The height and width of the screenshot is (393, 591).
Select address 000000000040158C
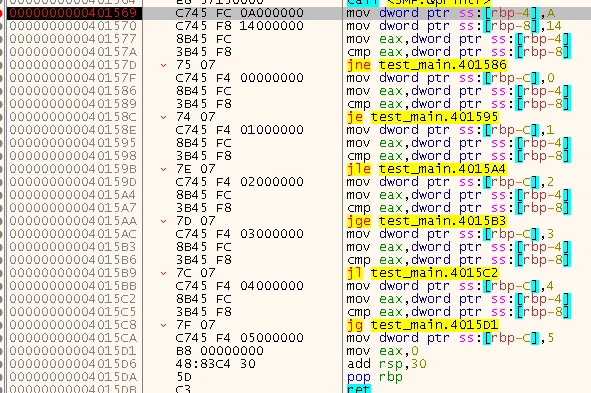(x=73, y=117)
